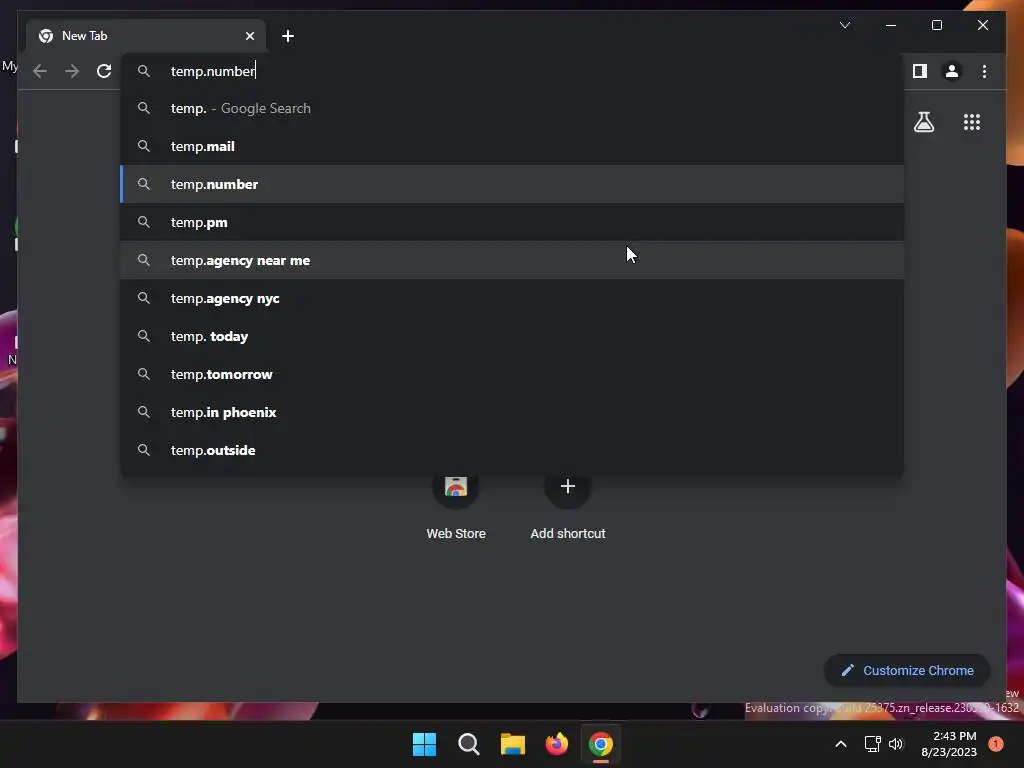Switch to Chrome on the taskbar
Image resolution: width=1024 pixels, height=768 pixels.
coord(601,744)
